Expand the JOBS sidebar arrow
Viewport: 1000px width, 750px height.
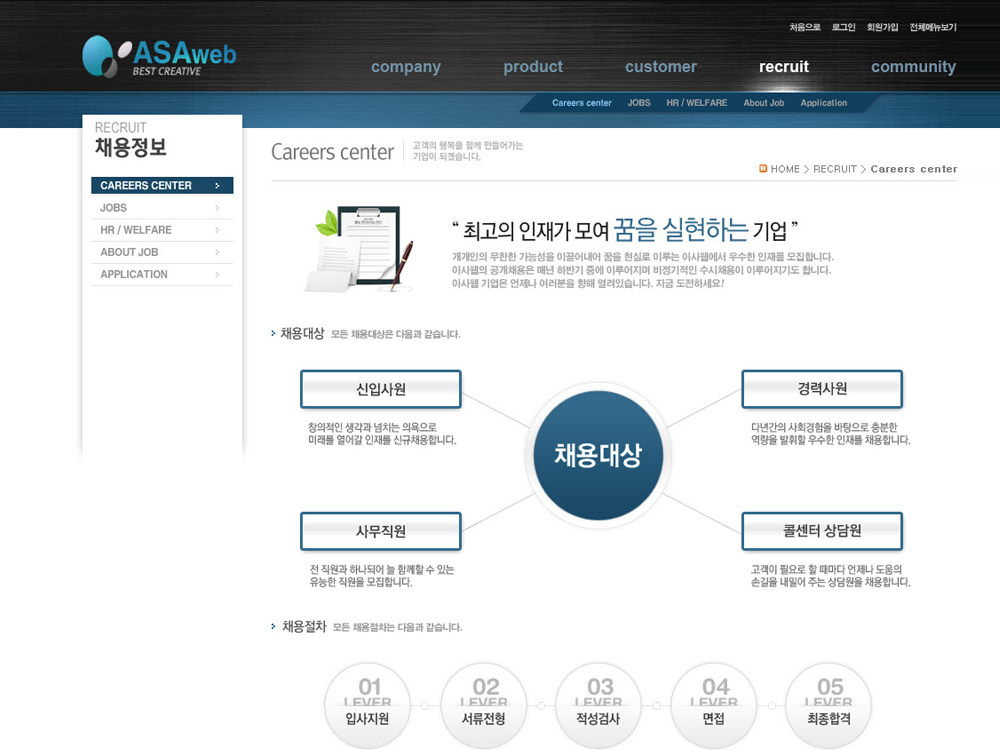coord(217,208)
